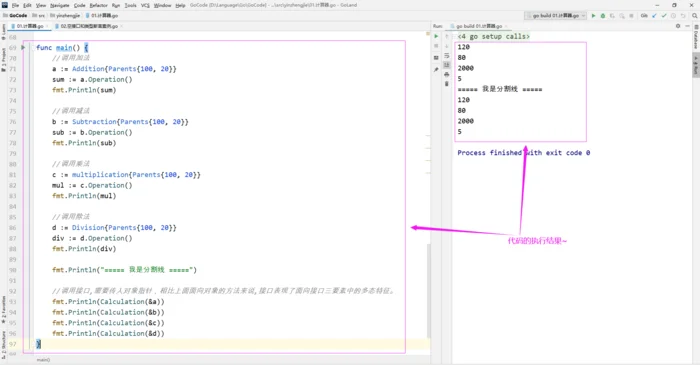700x365 pixels.
Task: Click 'fmt.Println(Calculation(&d))' code line
Action: (x=108, y=333)
